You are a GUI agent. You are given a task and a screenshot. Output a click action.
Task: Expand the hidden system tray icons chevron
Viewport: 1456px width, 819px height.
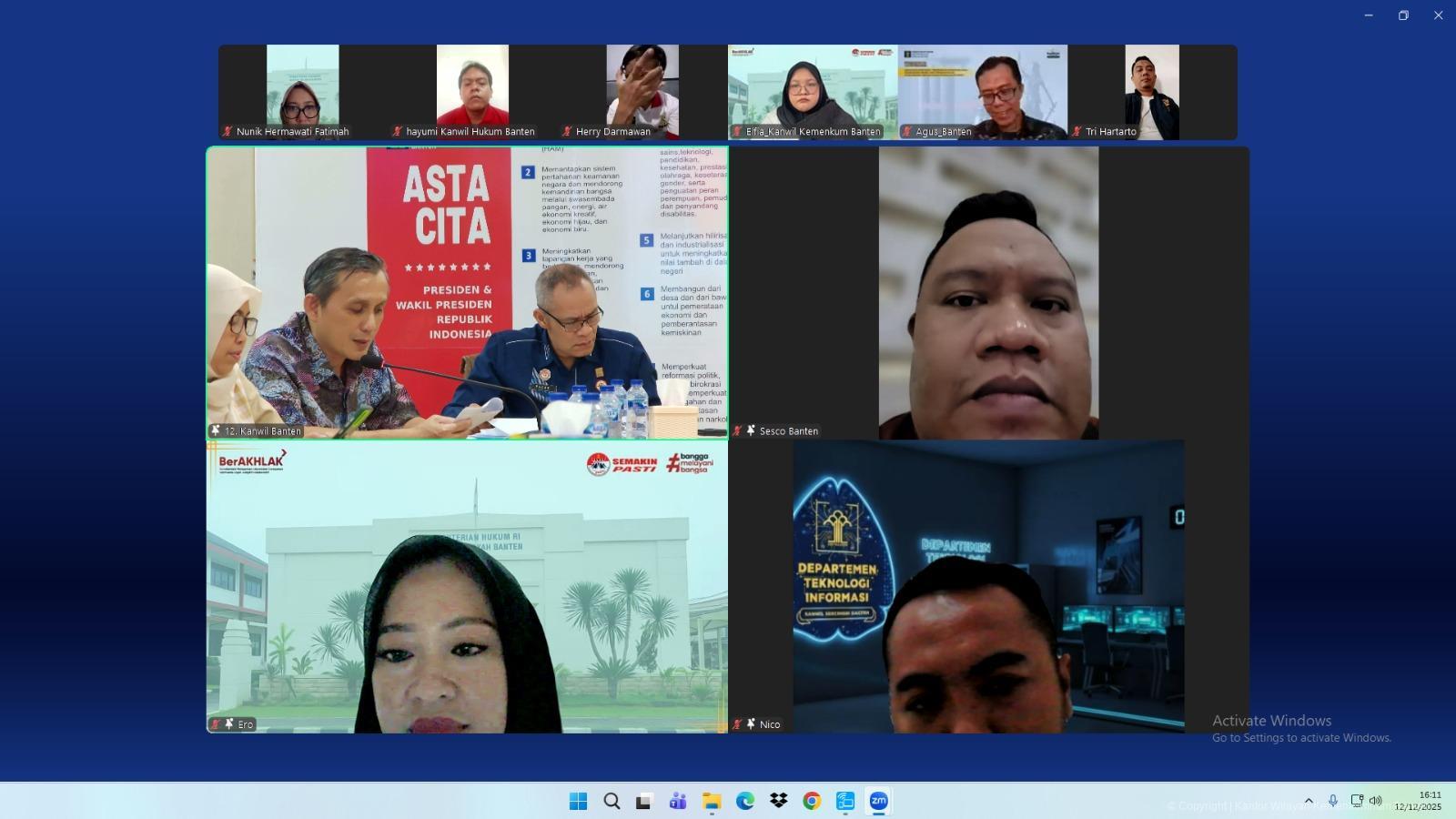point(1309,801)
